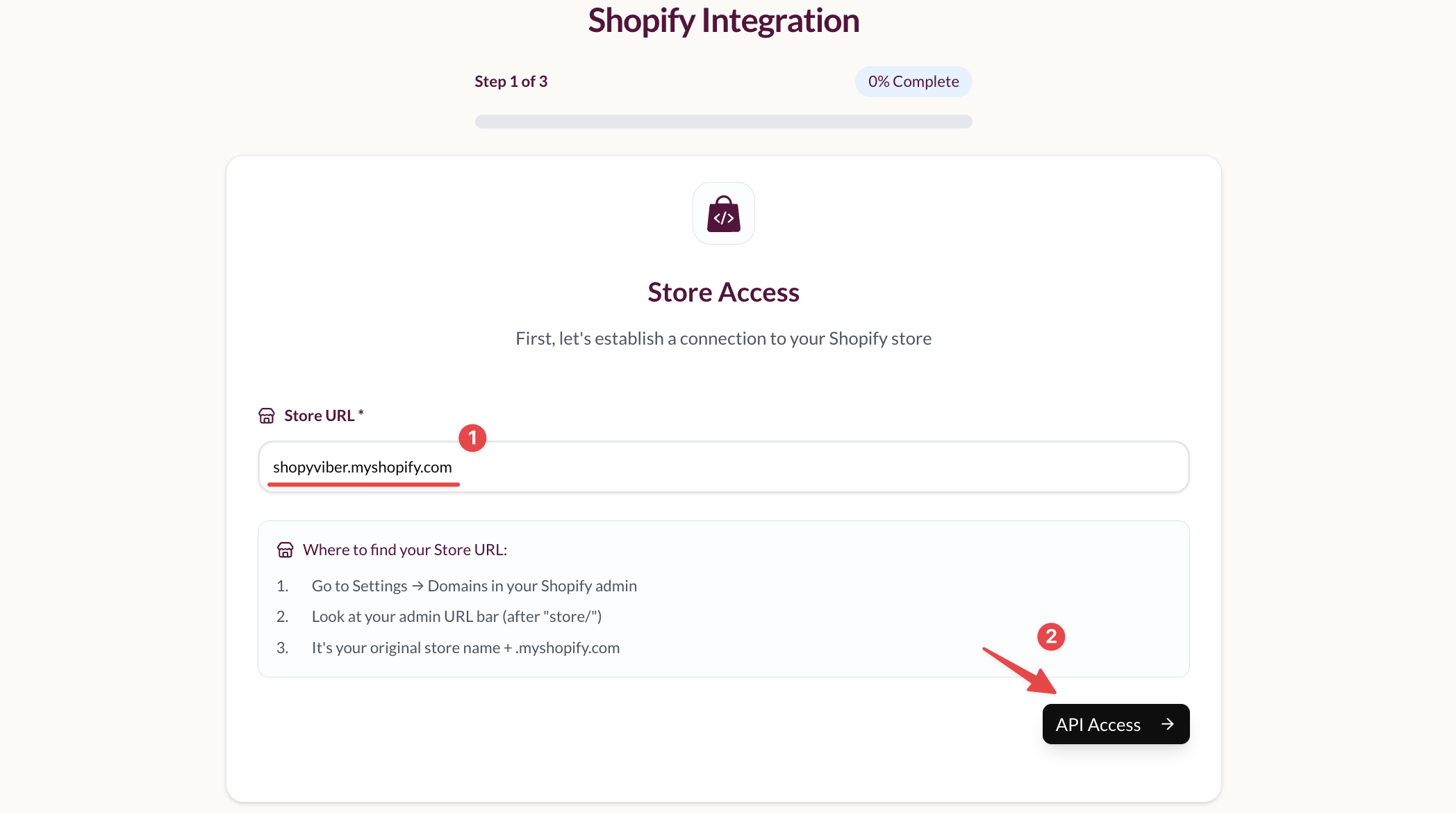1456x813 pixels.
Task: Click the arrow icon inside API Access button
Action: 1166,724
